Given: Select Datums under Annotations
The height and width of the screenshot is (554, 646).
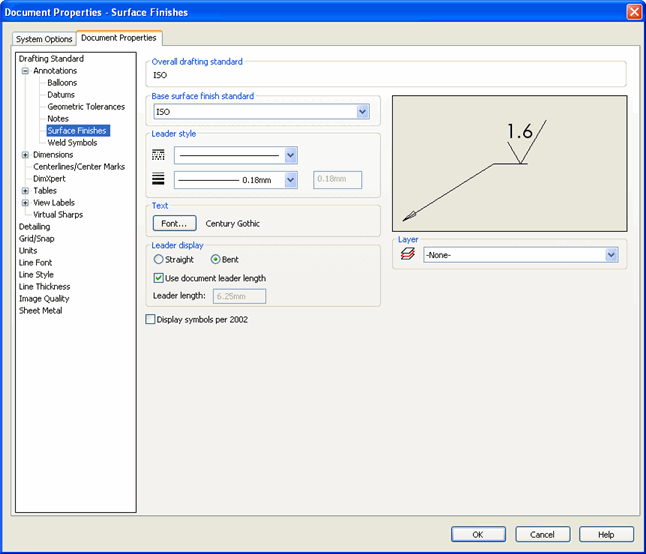Looking at the screenshot, I should click(x=61, y=94).
